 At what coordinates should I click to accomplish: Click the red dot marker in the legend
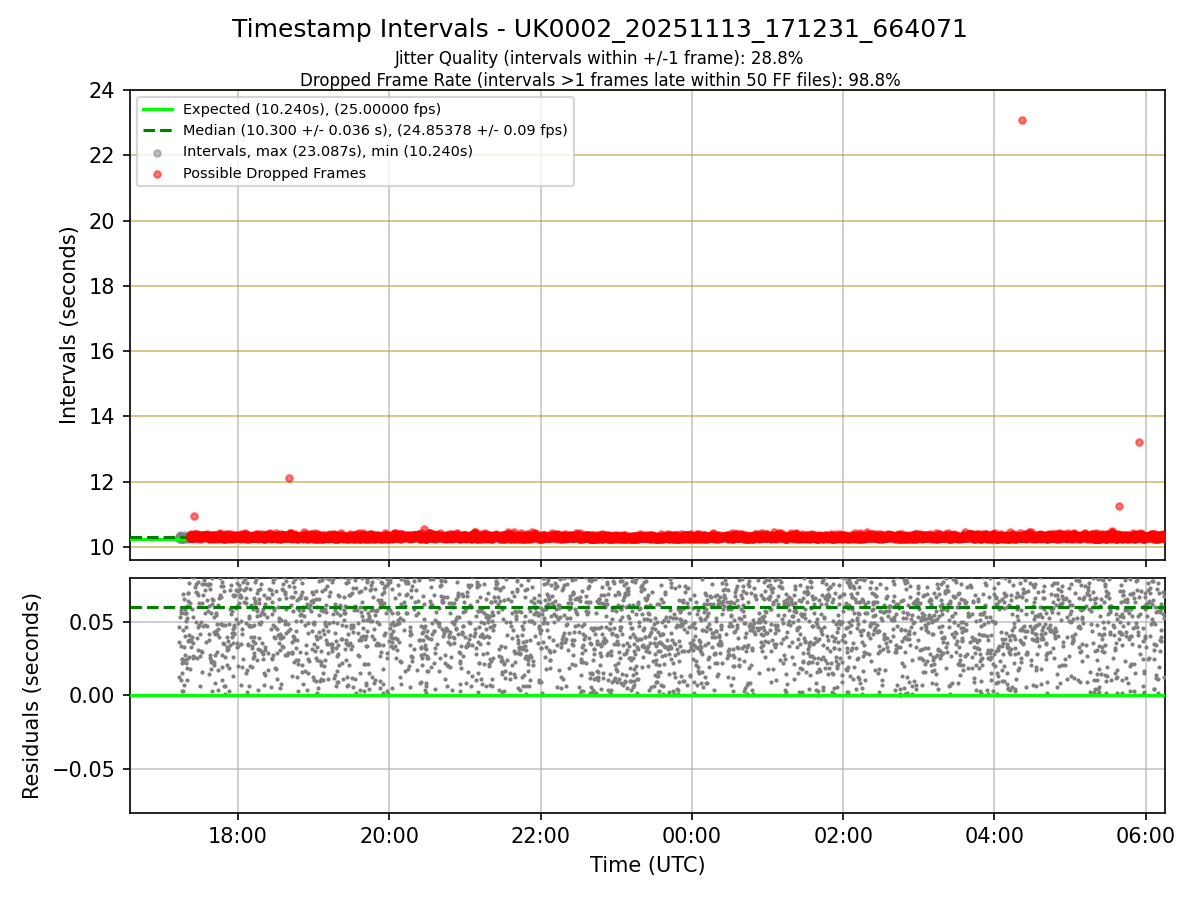pyautogui.click(x=157, y=173)
